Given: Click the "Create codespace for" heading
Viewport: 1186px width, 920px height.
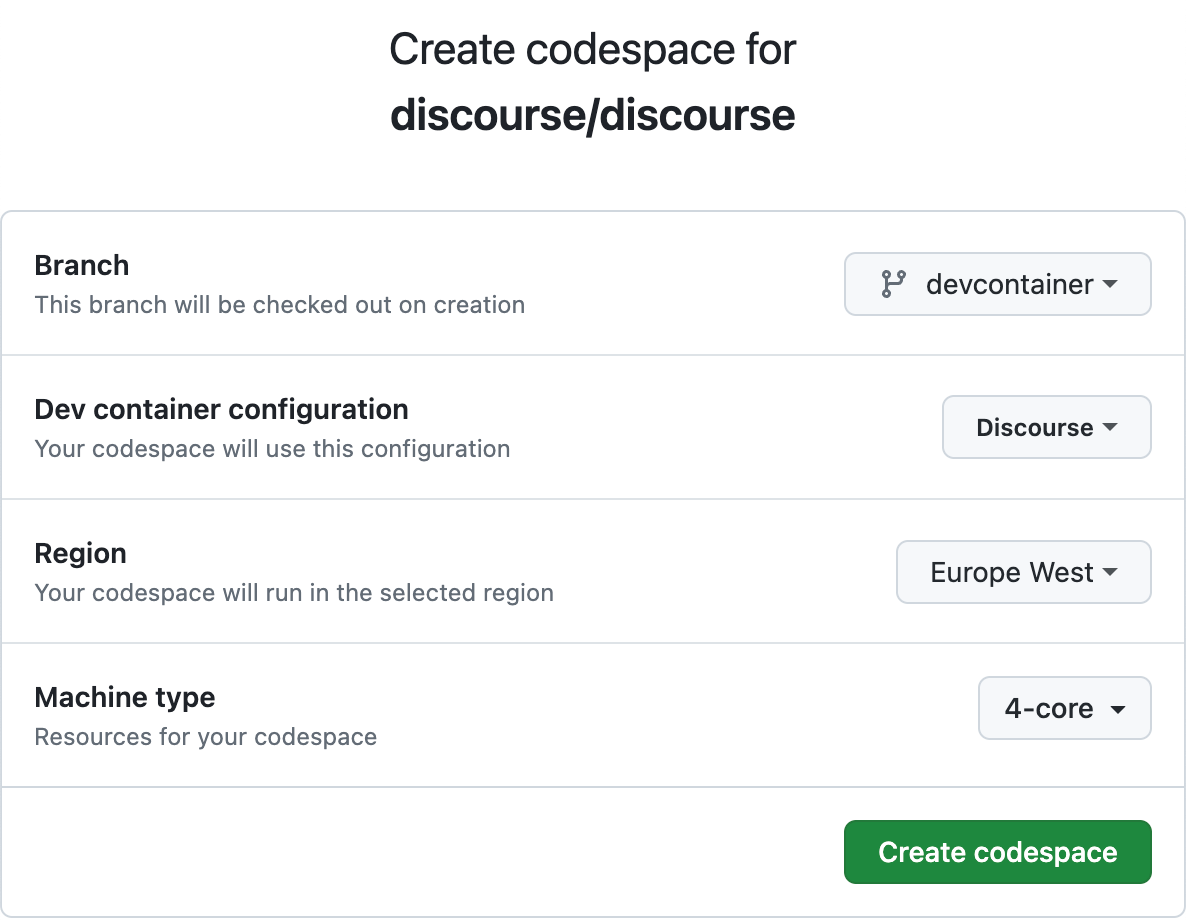Looking at the screenshot, I should 592,49.
